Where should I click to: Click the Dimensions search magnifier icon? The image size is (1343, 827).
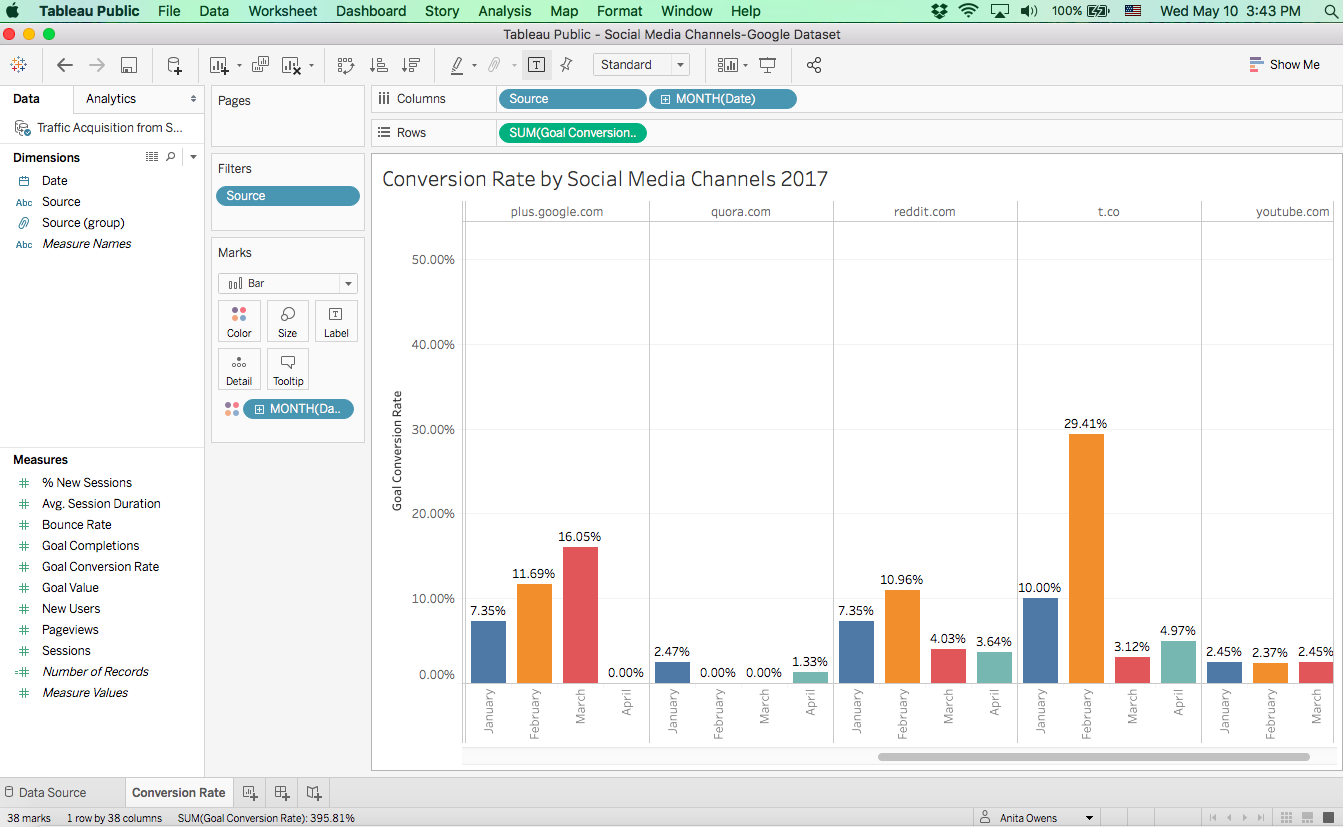click(171, 157)
